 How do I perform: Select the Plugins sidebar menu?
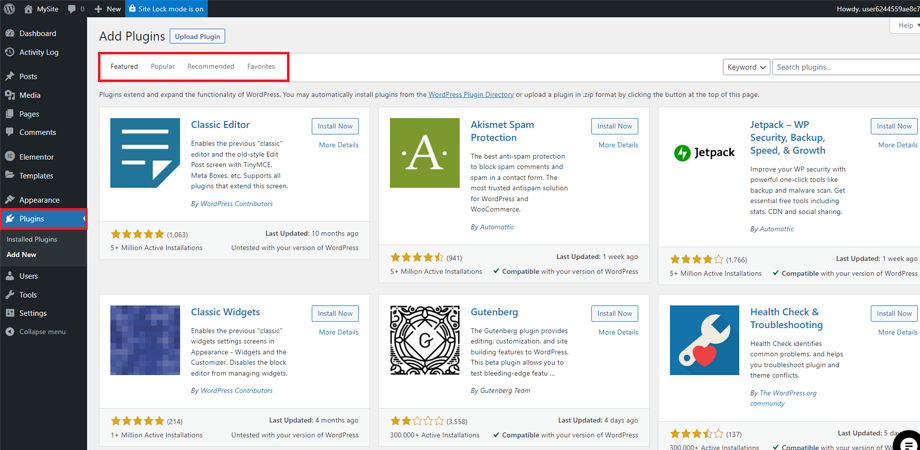[x=43, y=219]
